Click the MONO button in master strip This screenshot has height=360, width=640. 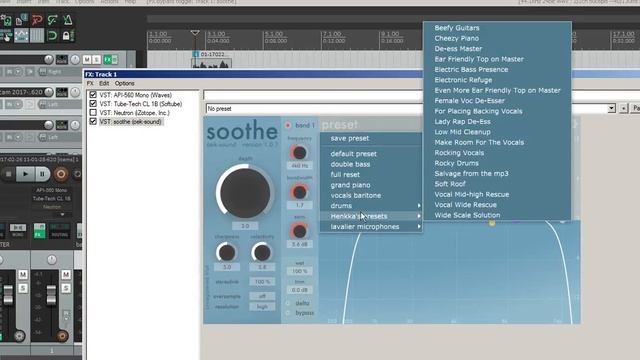[18, 230]
